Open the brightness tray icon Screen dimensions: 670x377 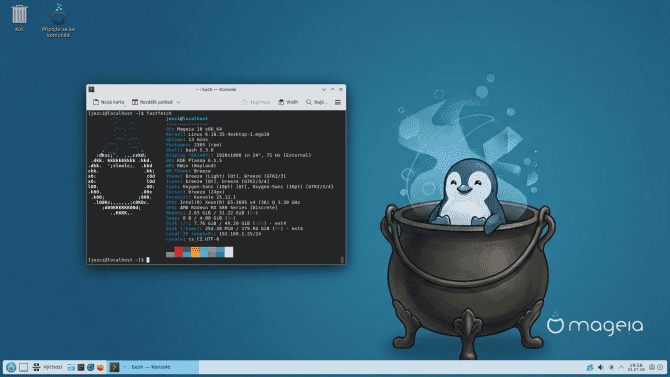(611, 367)
